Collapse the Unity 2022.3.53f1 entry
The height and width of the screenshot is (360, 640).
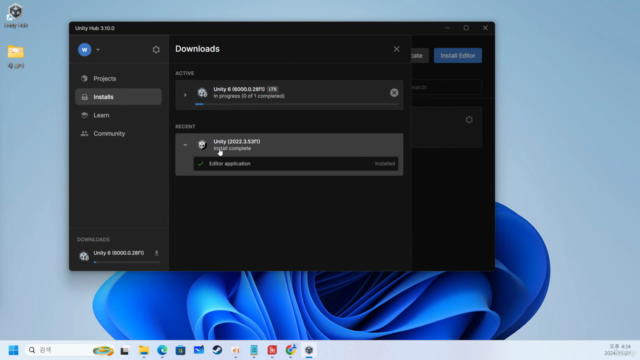coord(185,145)
